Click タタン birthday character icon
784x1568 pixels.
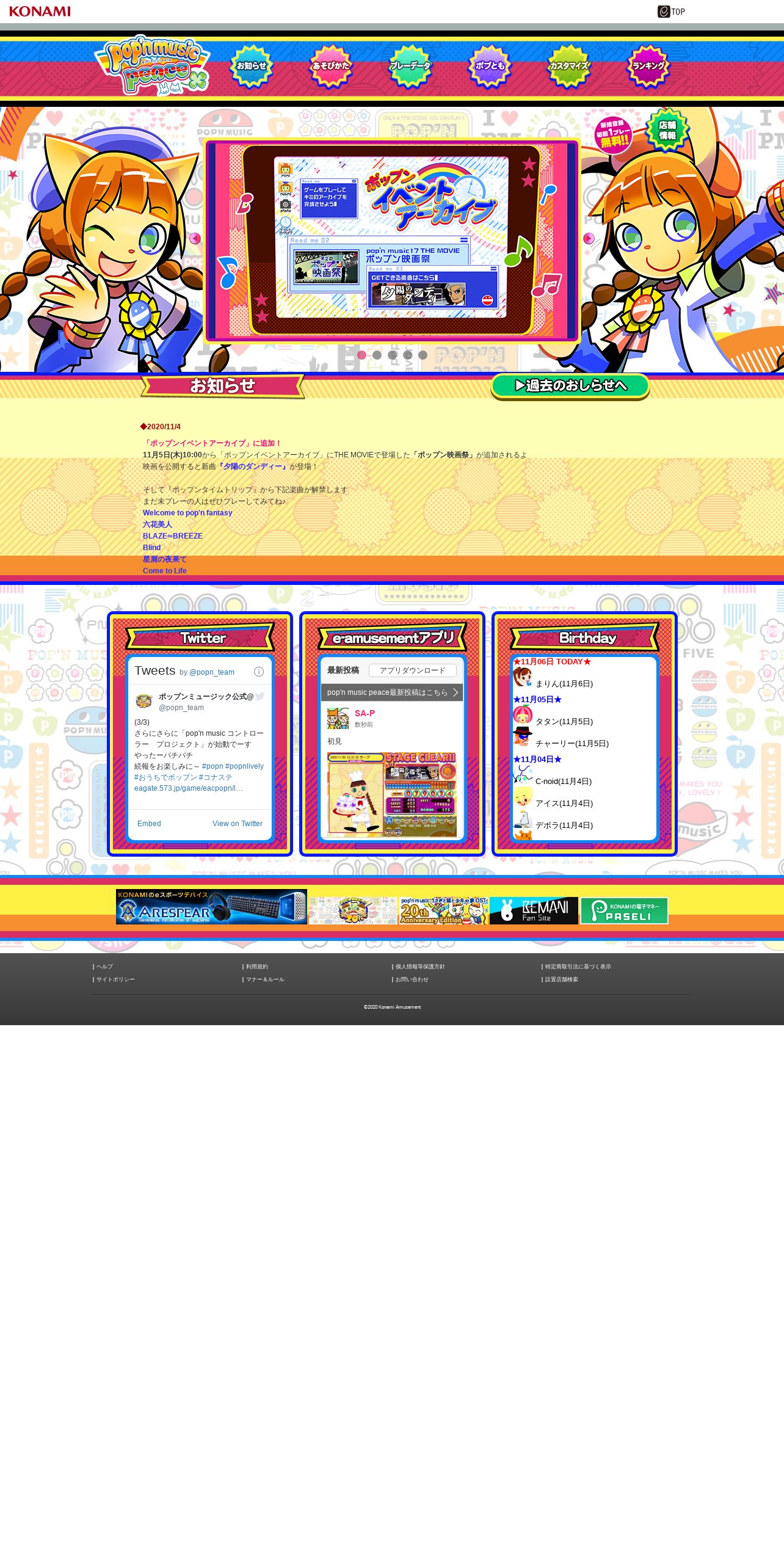tap(523, 715)
